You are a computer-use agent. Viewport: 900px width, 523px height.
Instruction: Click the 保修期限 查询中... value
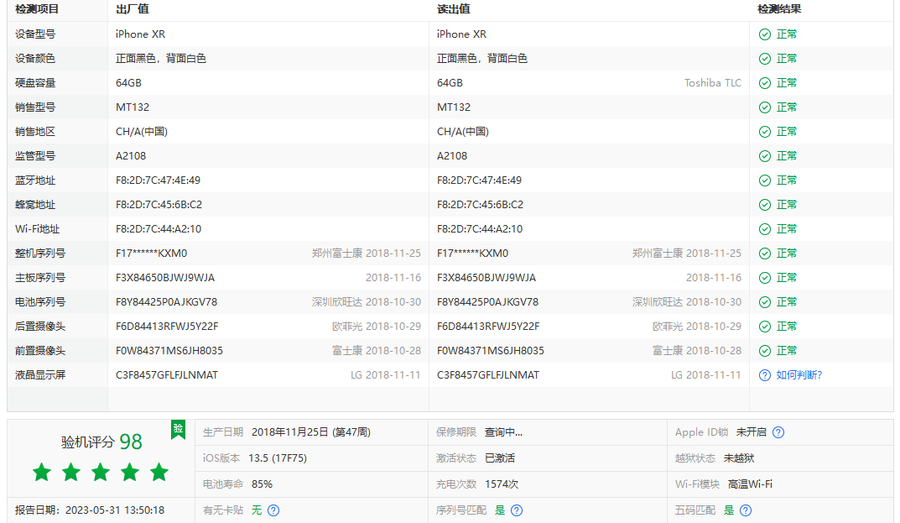(503, 432)
